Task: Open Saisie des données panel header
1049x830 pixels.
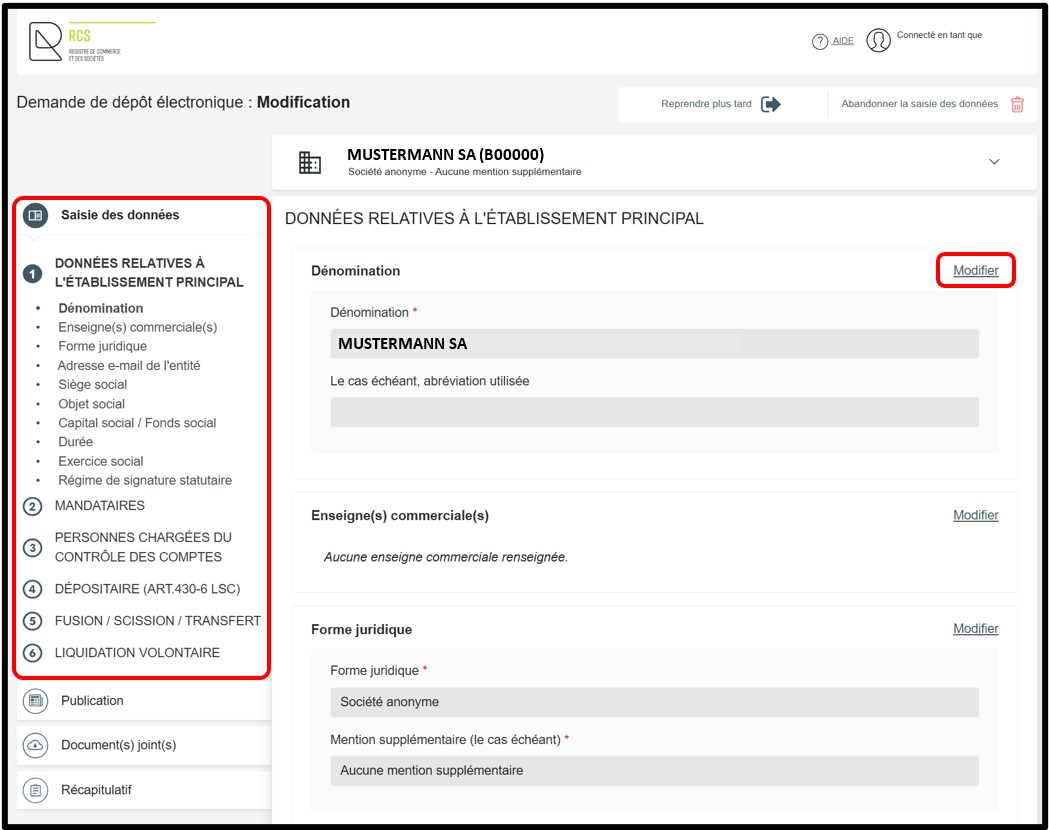Action: 120,215
